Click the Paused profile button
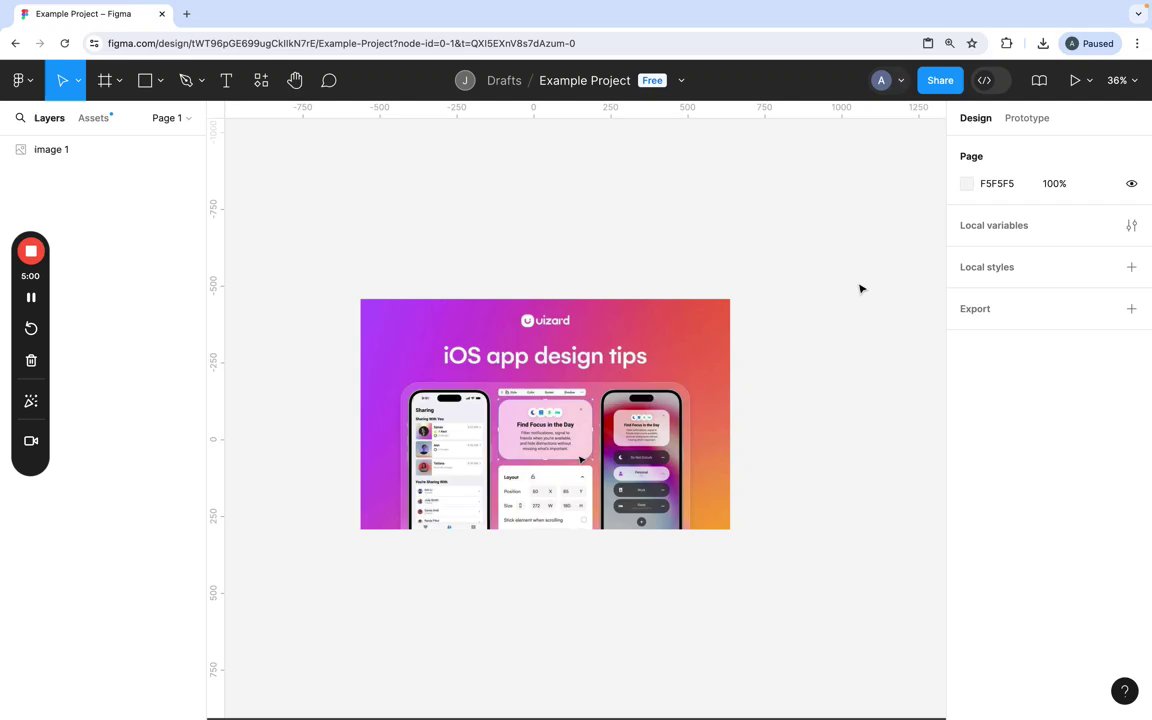1152x720 pixels. click(x=1090, y=43)
